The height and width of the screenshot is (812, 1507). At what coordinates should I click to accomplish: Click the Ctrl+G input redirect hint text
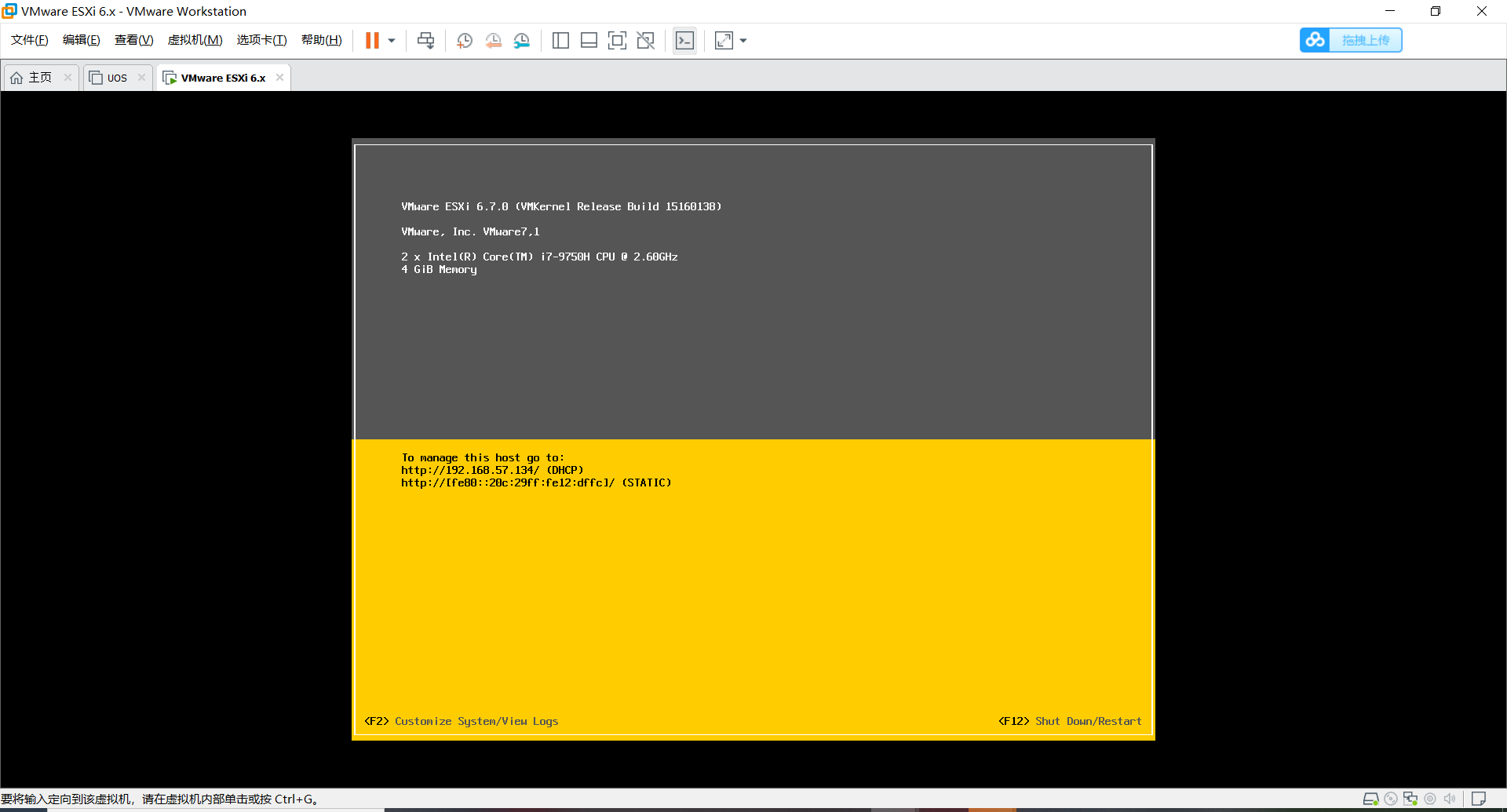pos(160,799)
